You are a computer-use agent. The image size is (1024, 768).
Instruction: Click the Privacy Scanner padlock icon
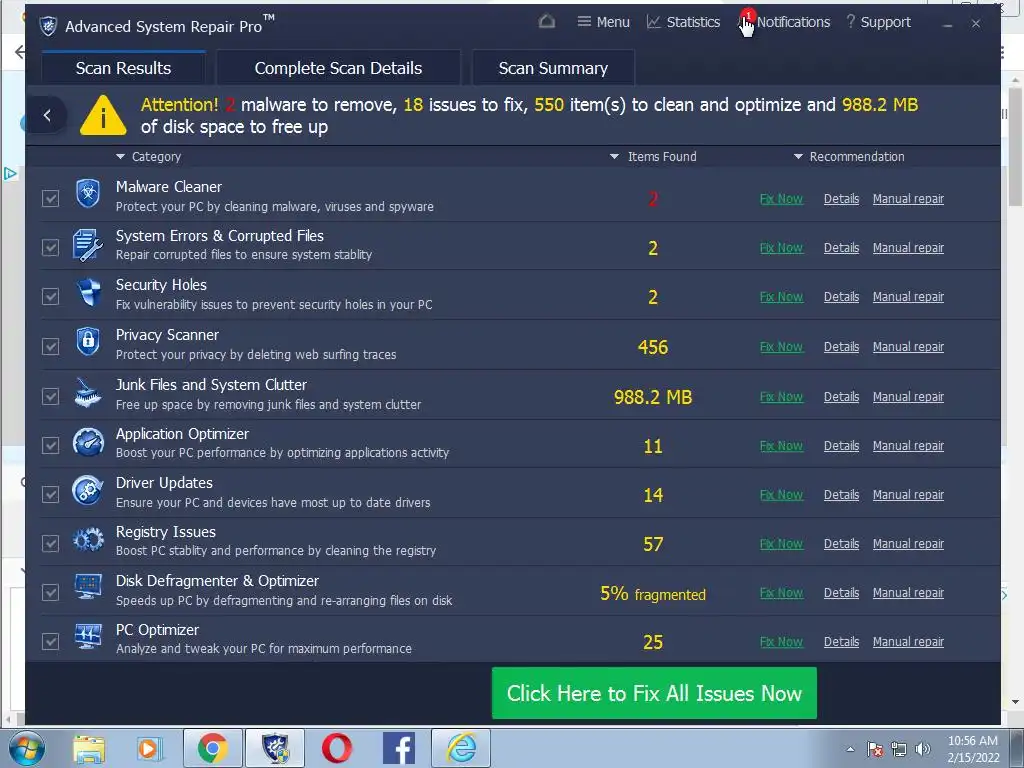88,342
